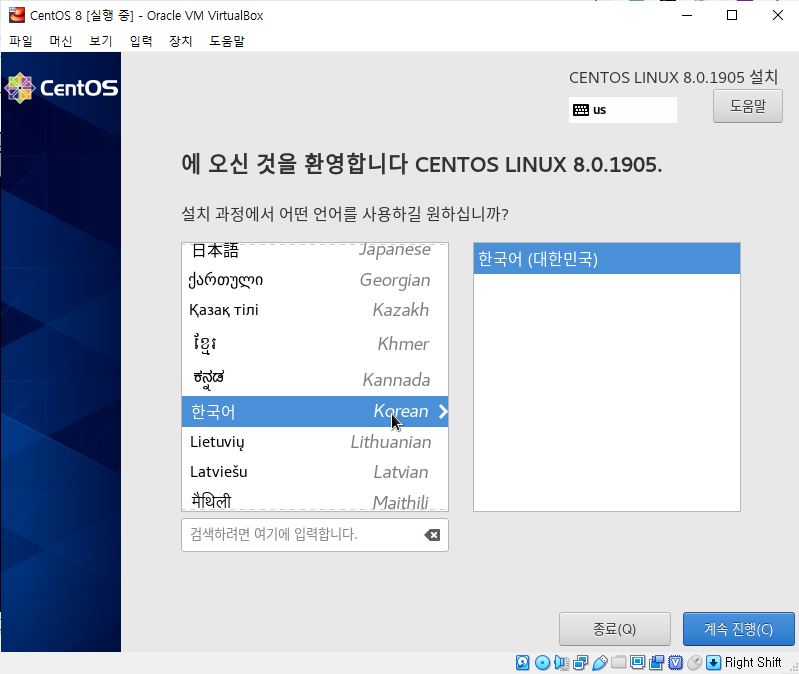Select Khmer in the language list
The image size is (799, 674).
tap(315, 344)
